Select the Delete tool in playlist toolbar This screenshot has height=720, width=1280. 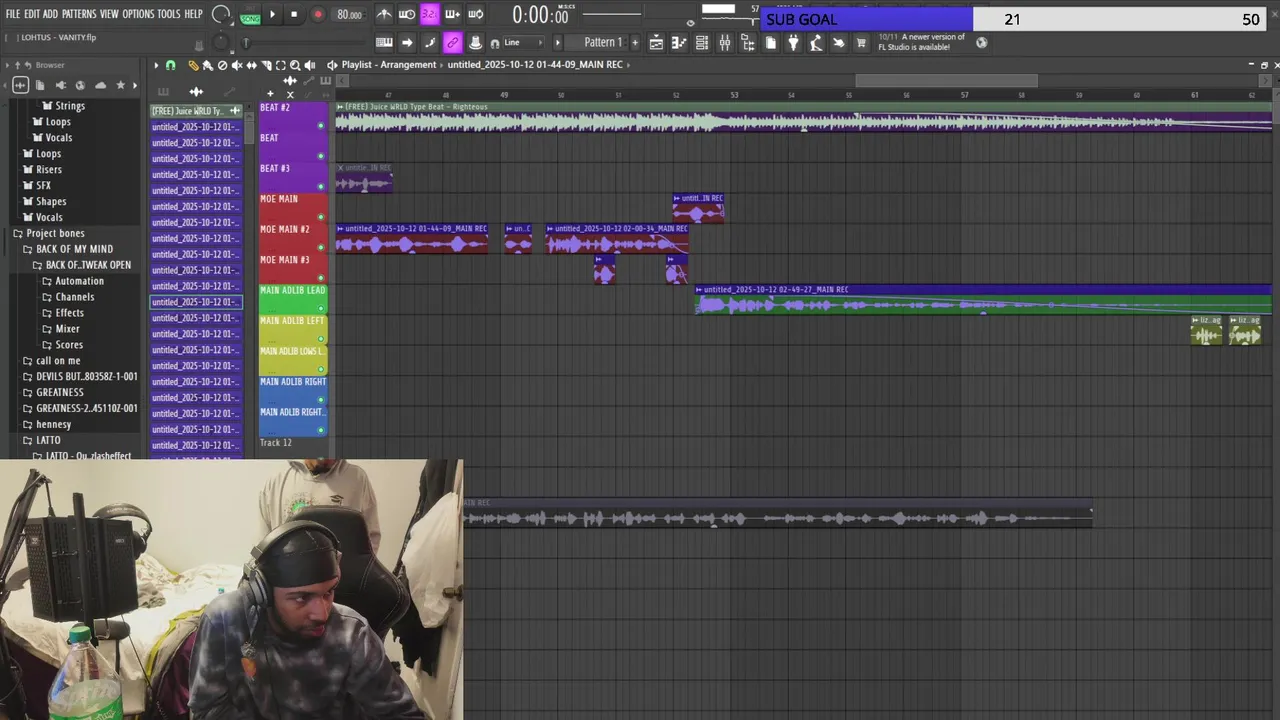coord(222,65)
